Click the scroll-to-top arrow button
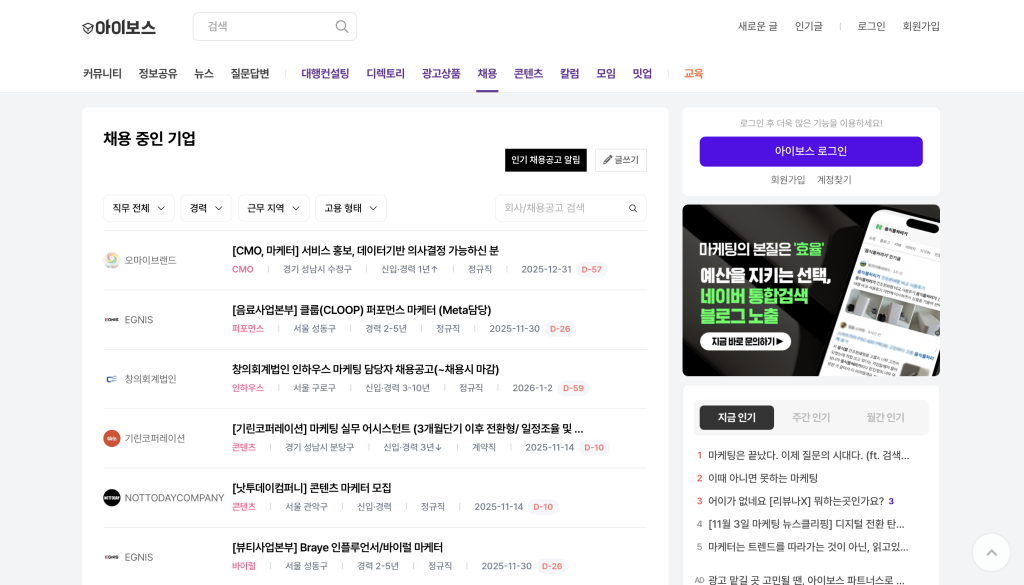 990,552
